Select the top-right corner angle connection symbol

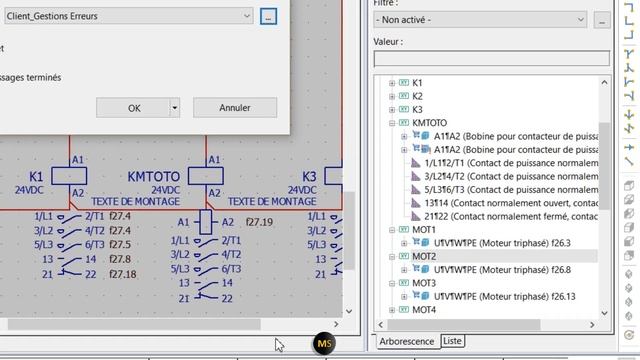tap(629, 7)
